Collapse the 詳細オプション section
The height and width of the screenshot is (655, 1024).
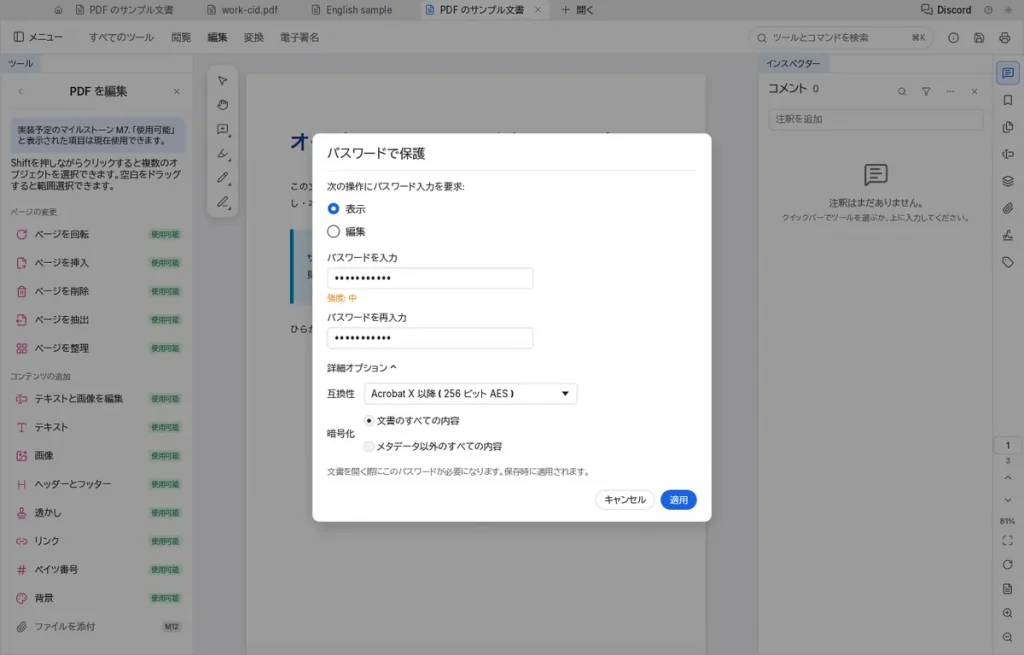(x=362, y=368)
